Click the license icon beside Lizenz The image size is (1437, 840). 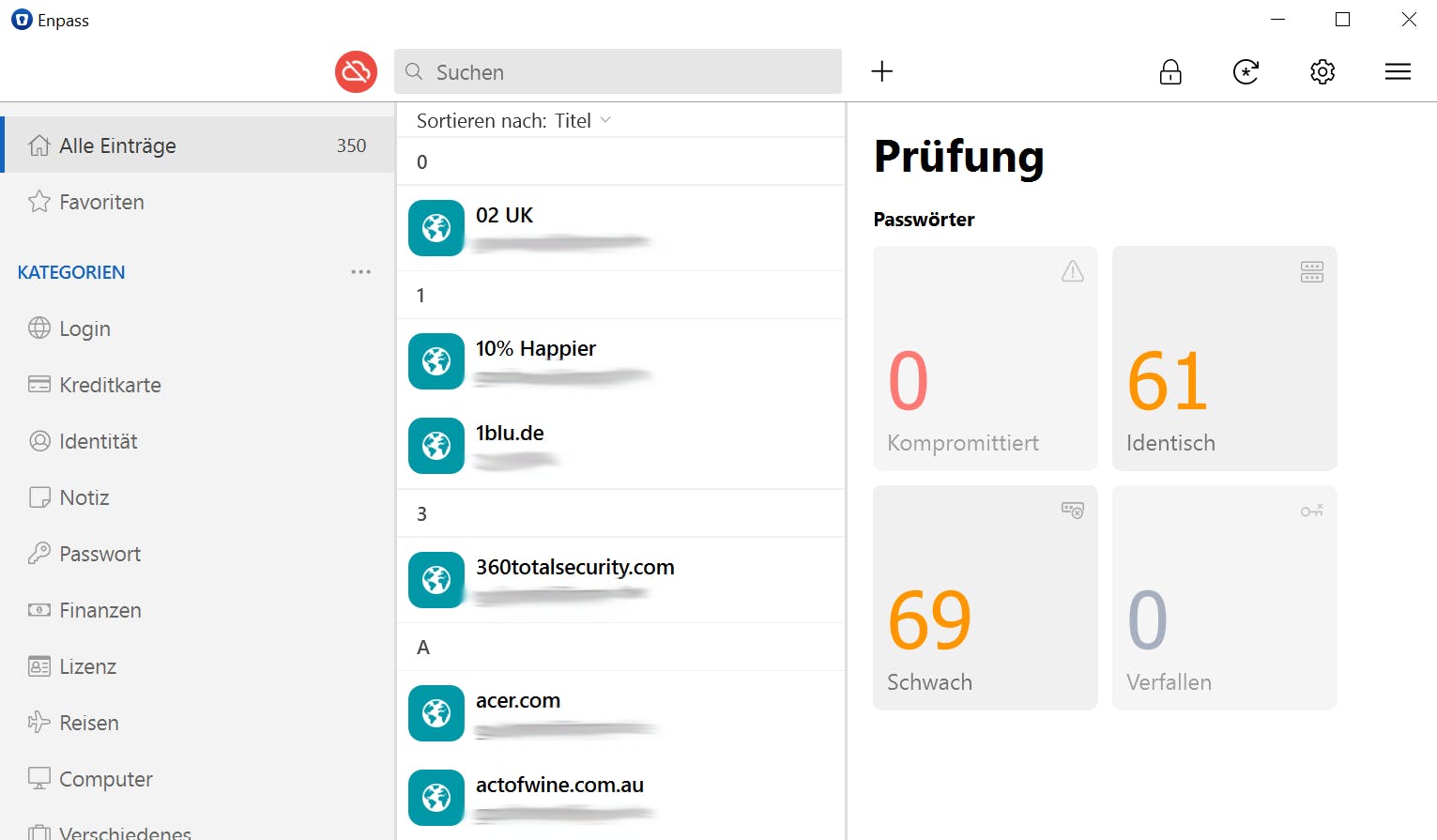(x=39, y=666)
